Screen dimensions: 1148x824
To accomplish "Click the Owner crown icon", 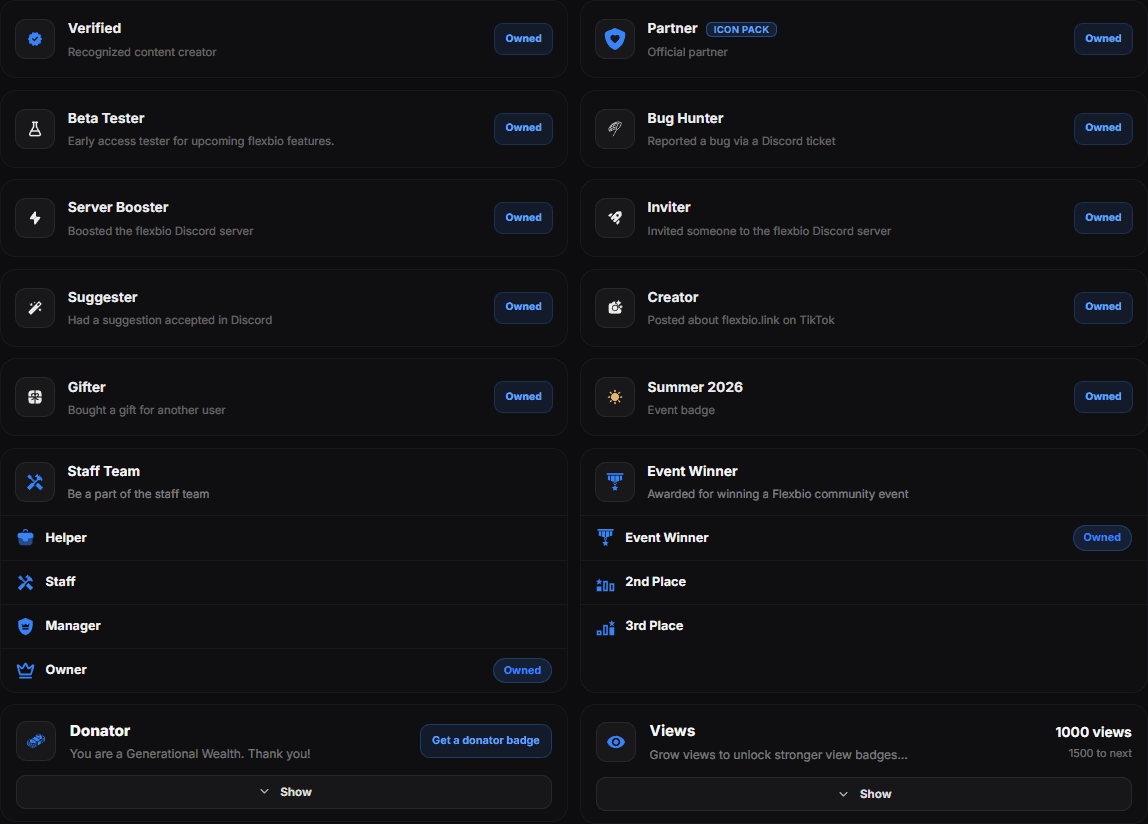I will [x=26, y=670].
